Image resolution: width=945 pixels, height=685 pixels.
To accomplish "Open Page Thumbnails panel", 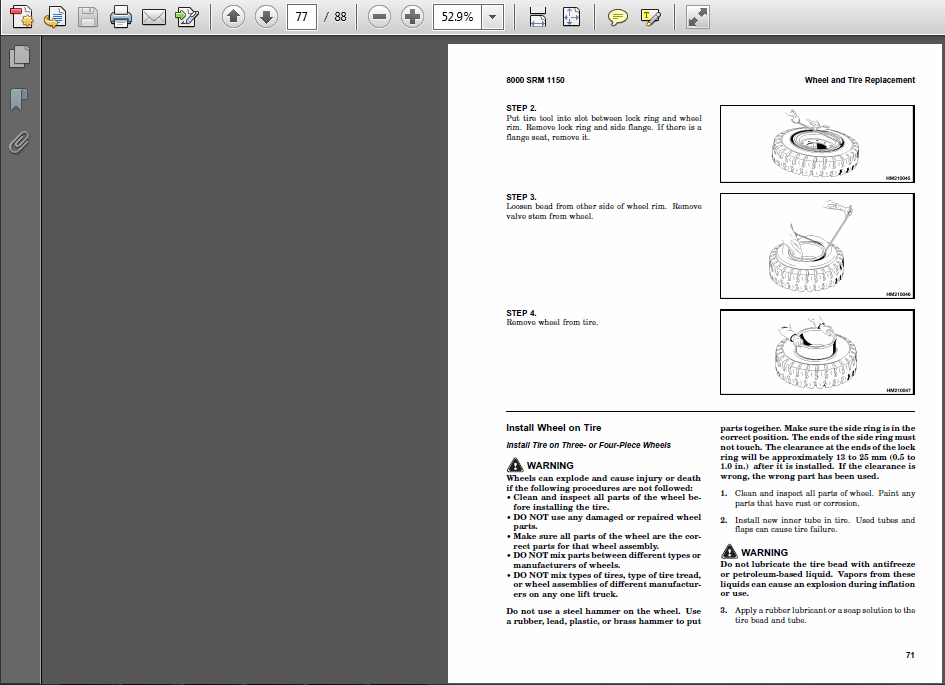I will coord(19,57).
